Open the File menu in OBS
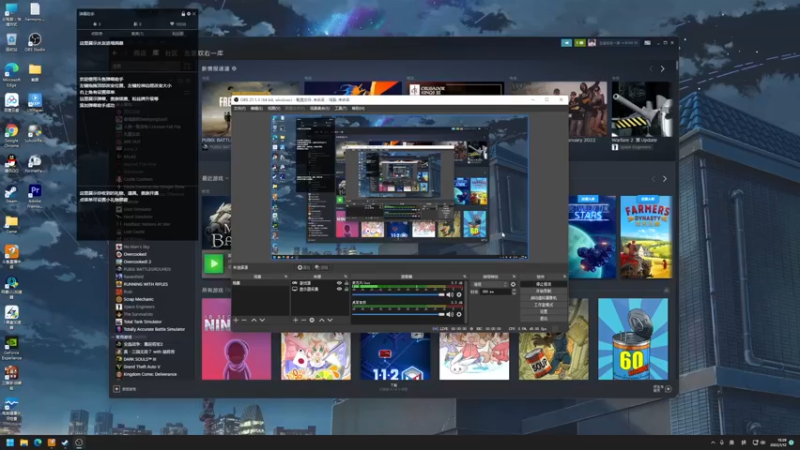Image resolution: width=800 pixels, height=450 pixels. 240,108
